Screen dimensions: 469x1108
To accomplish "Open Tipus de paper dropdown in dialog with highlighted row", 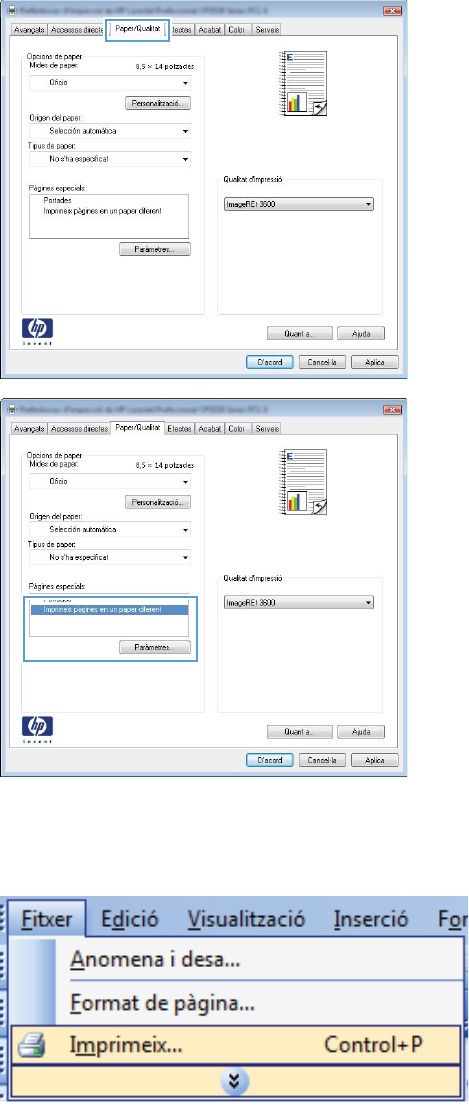I will point(110,558).
